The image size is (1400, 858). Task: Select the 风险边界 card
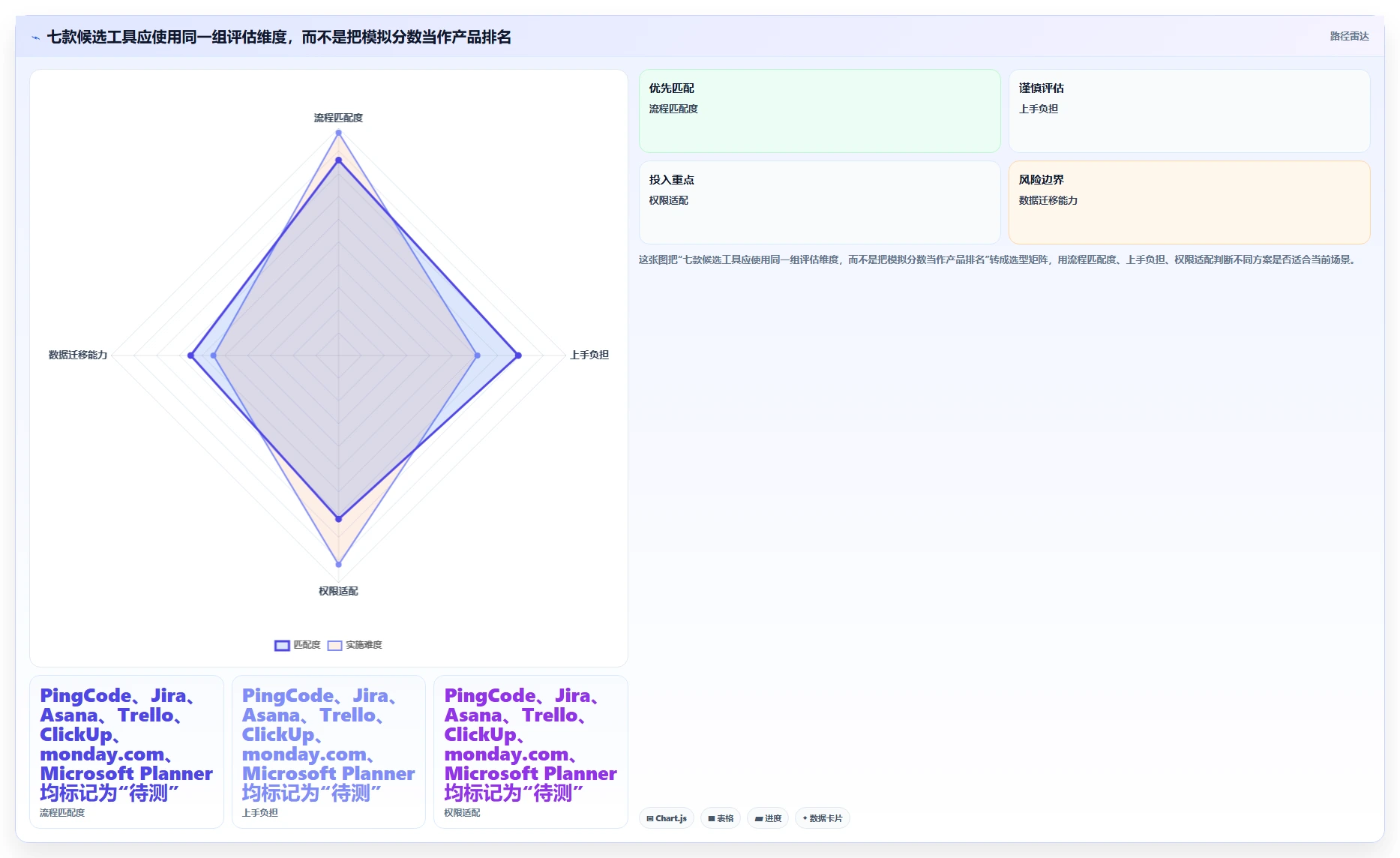pyautogui.click(x=1189, y=202)
